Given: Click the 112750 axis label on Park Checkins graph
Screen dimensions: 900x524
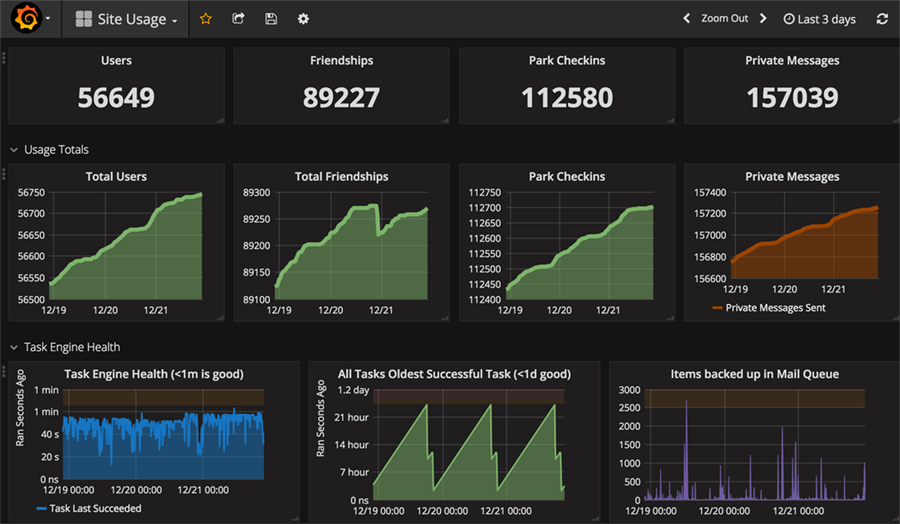Looking at the screenshot, I should pos(484,192).
